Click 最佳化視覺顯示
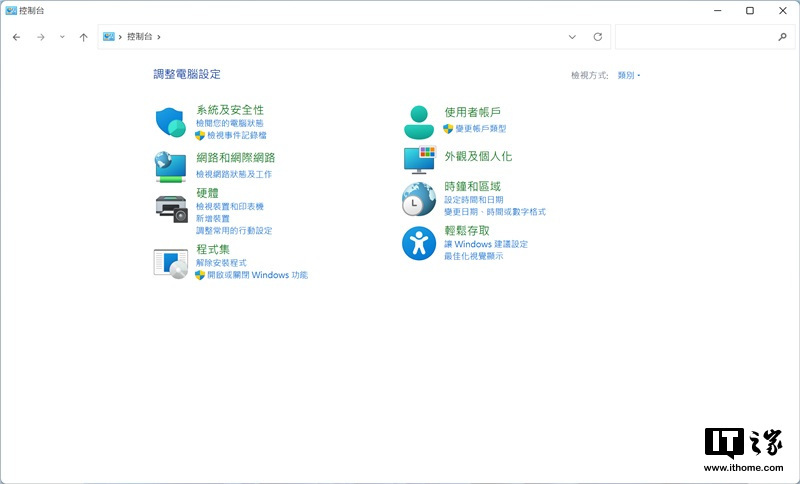This screenshot has width=800, height=484. tap(473, 256)
